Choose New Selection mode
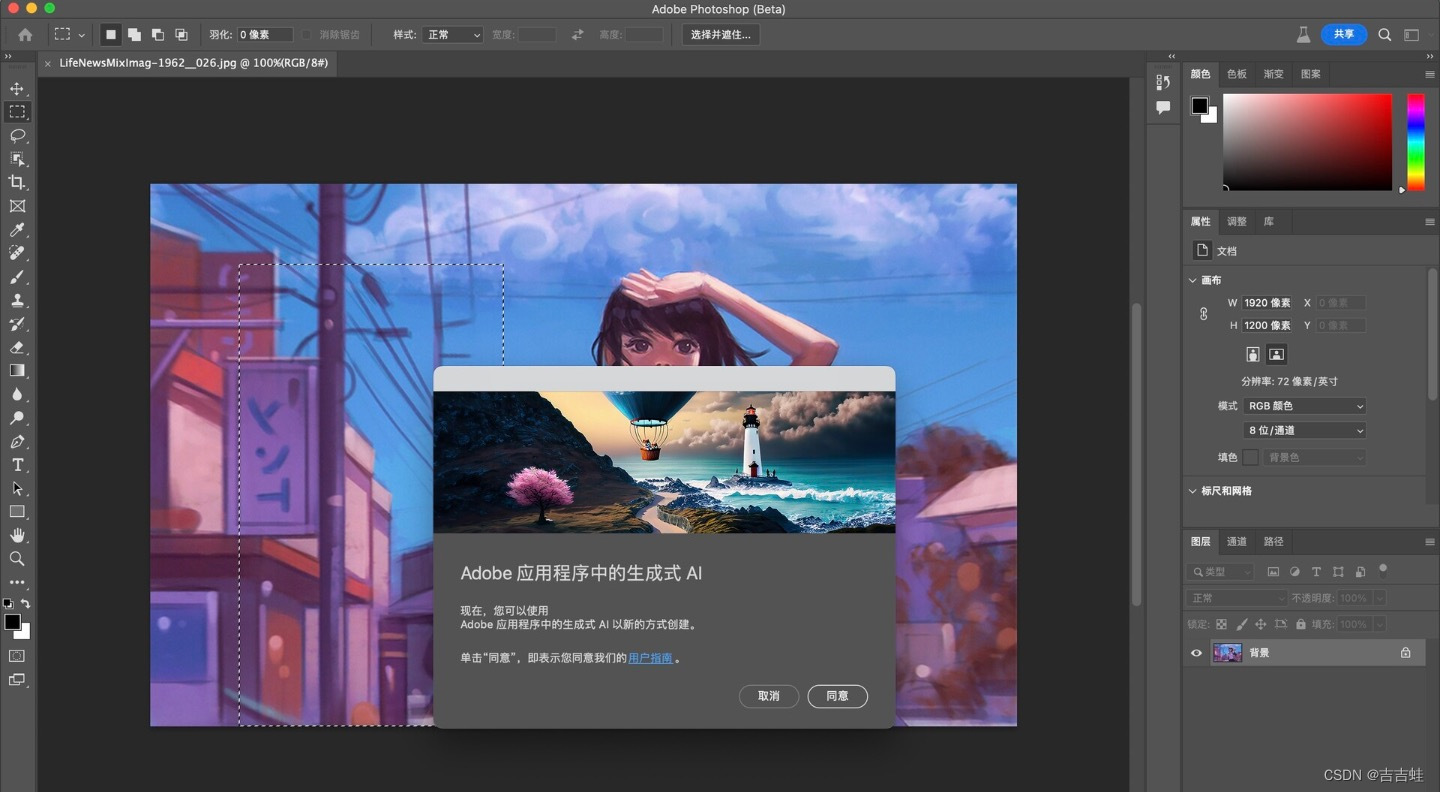1440x792 pixels. point(111,34)
